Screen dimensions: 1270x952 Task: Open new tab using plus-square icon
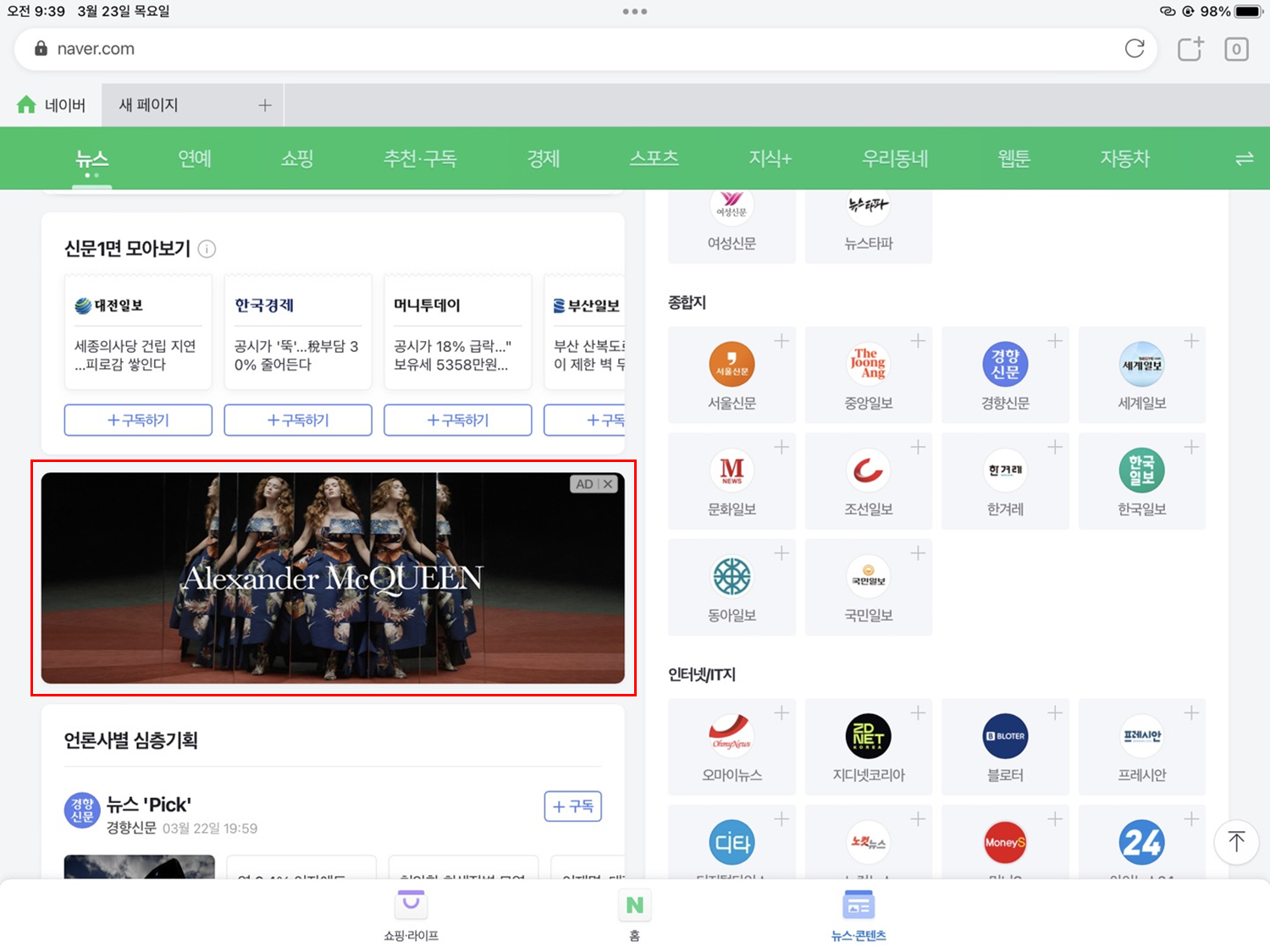click(1190, 49)
